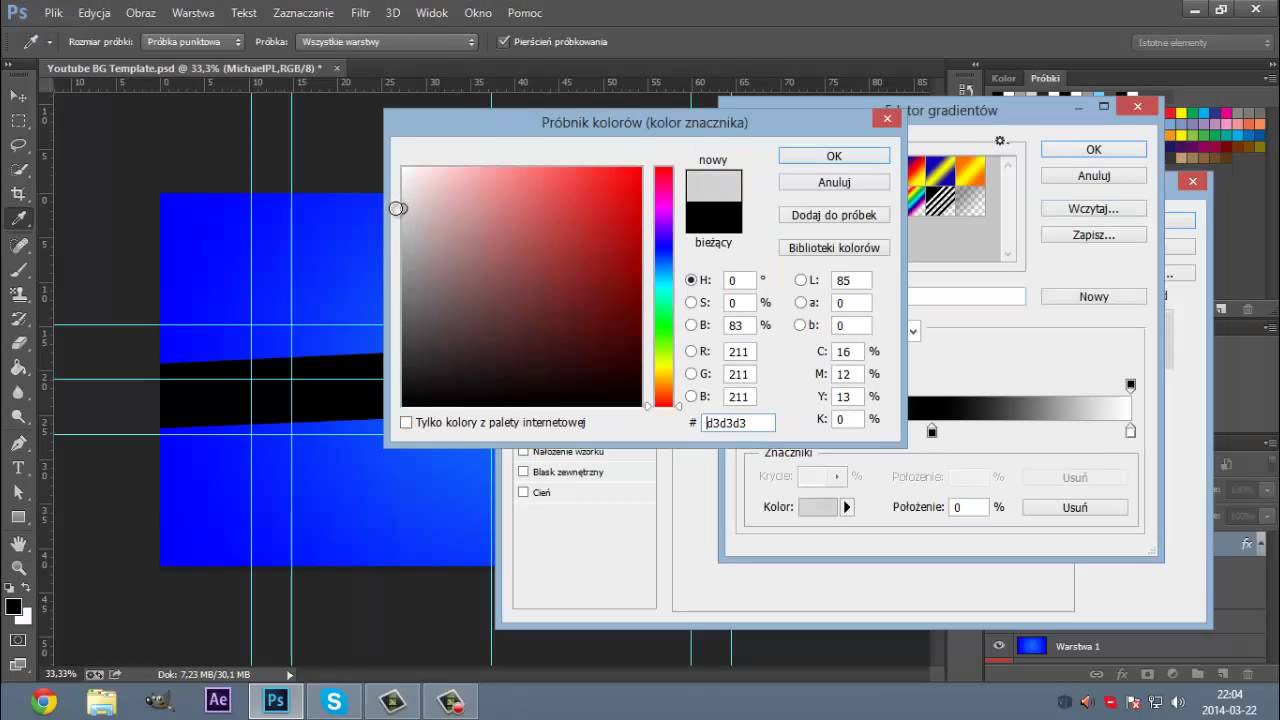
Task: Enable the Cień layer style checkbox
Action: (523, 492)
